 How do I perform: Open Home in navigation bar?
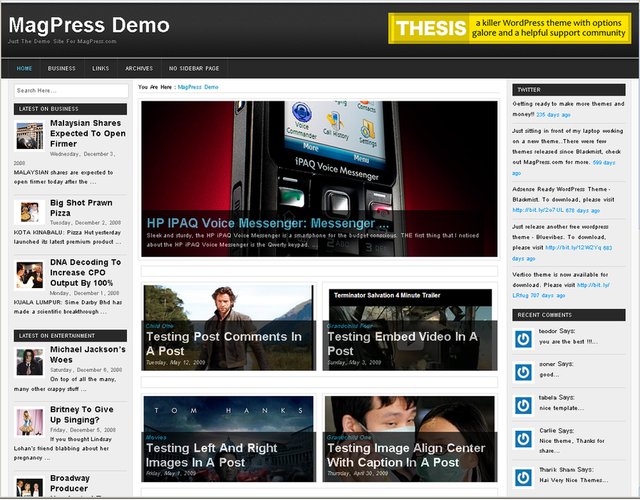pyautogui.click(x=24, y=68)
